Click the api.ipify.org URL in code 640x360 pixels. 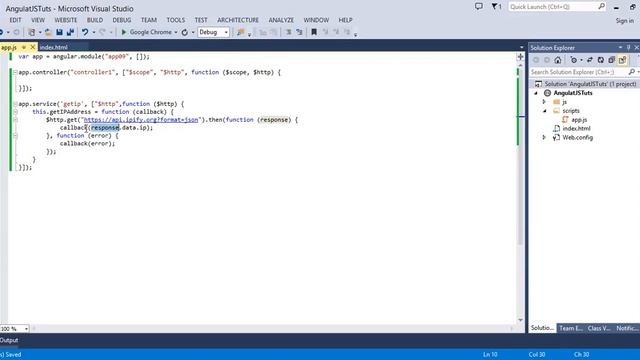tap(141, 120)
